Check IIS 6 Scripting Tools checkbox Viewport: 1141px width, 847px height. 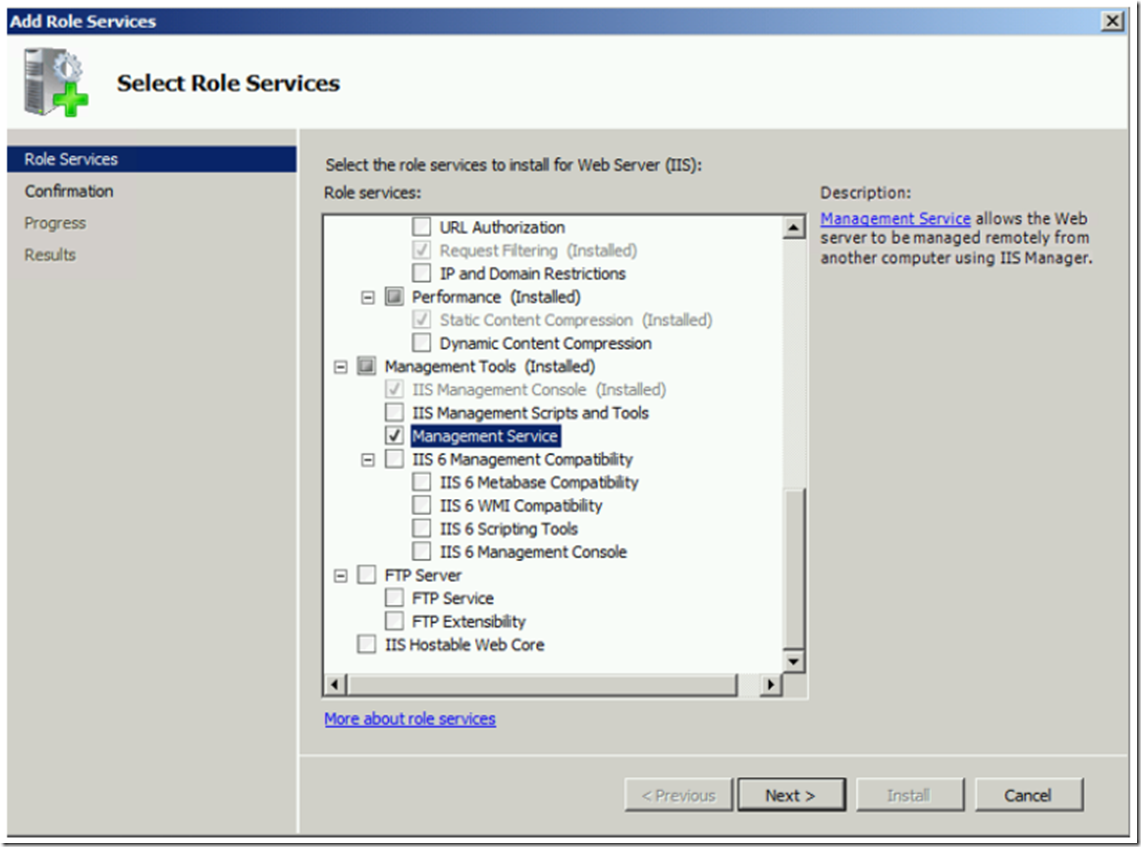[x=421, y=528]
